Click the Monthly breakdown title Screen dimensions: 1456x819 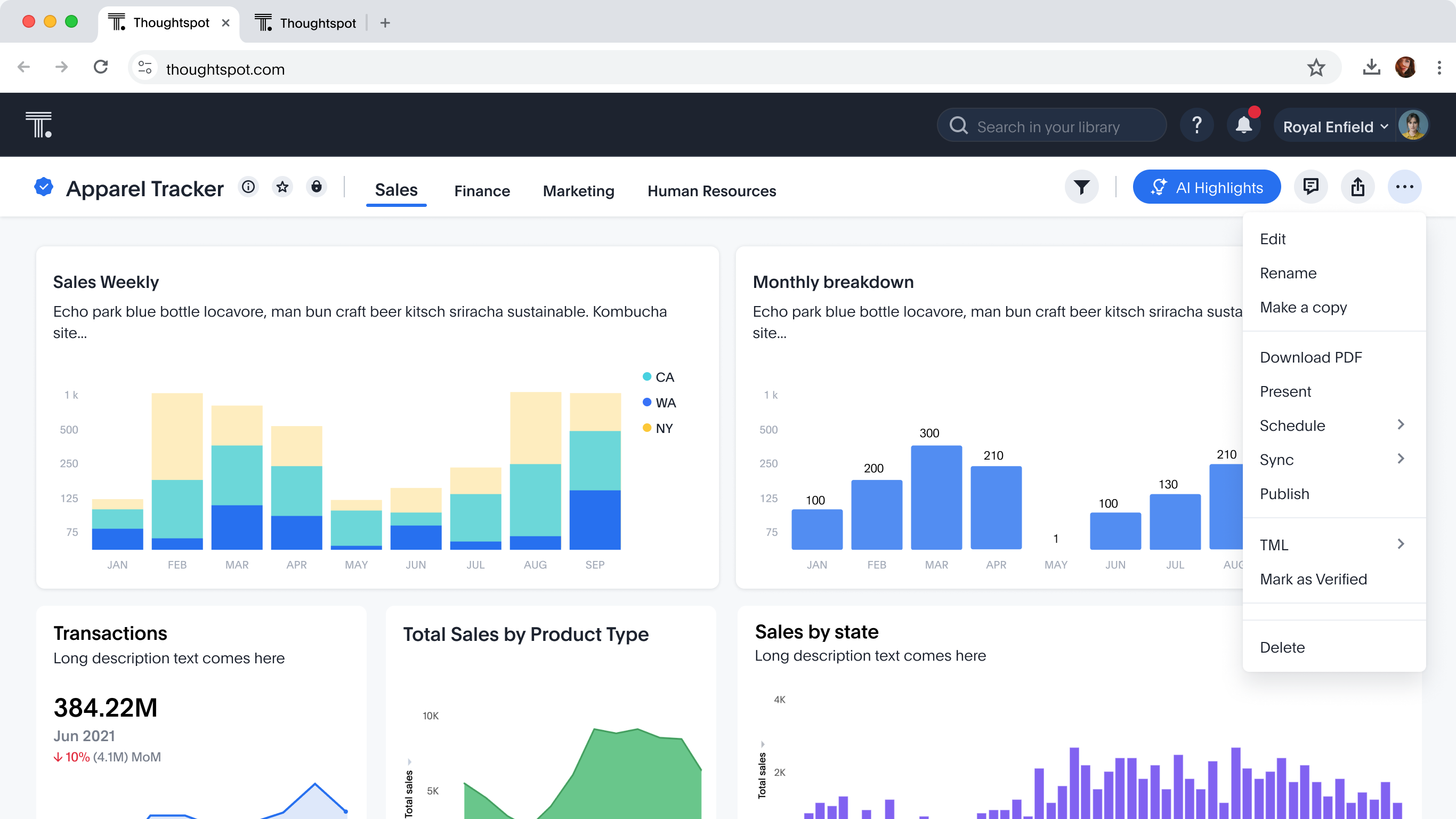[833, 282]
